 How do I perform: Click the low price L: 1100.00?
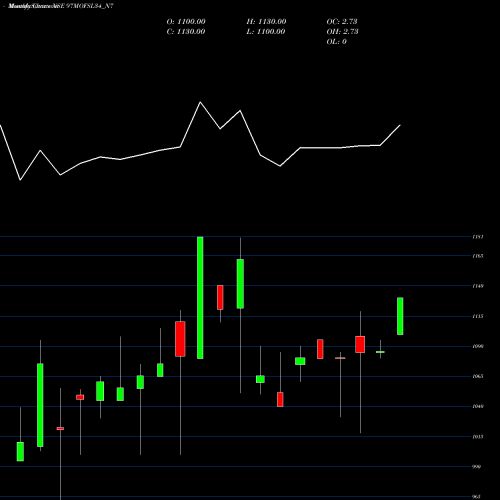[266, 32]
